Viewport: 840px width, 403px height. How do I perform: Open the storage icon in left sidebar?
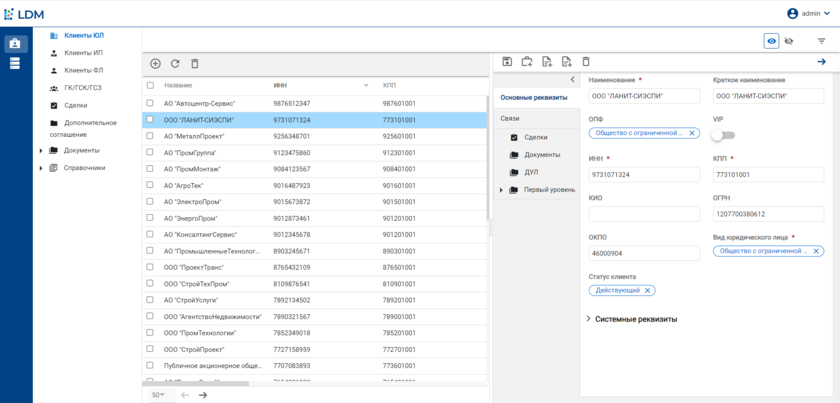[x=15, y=64]
